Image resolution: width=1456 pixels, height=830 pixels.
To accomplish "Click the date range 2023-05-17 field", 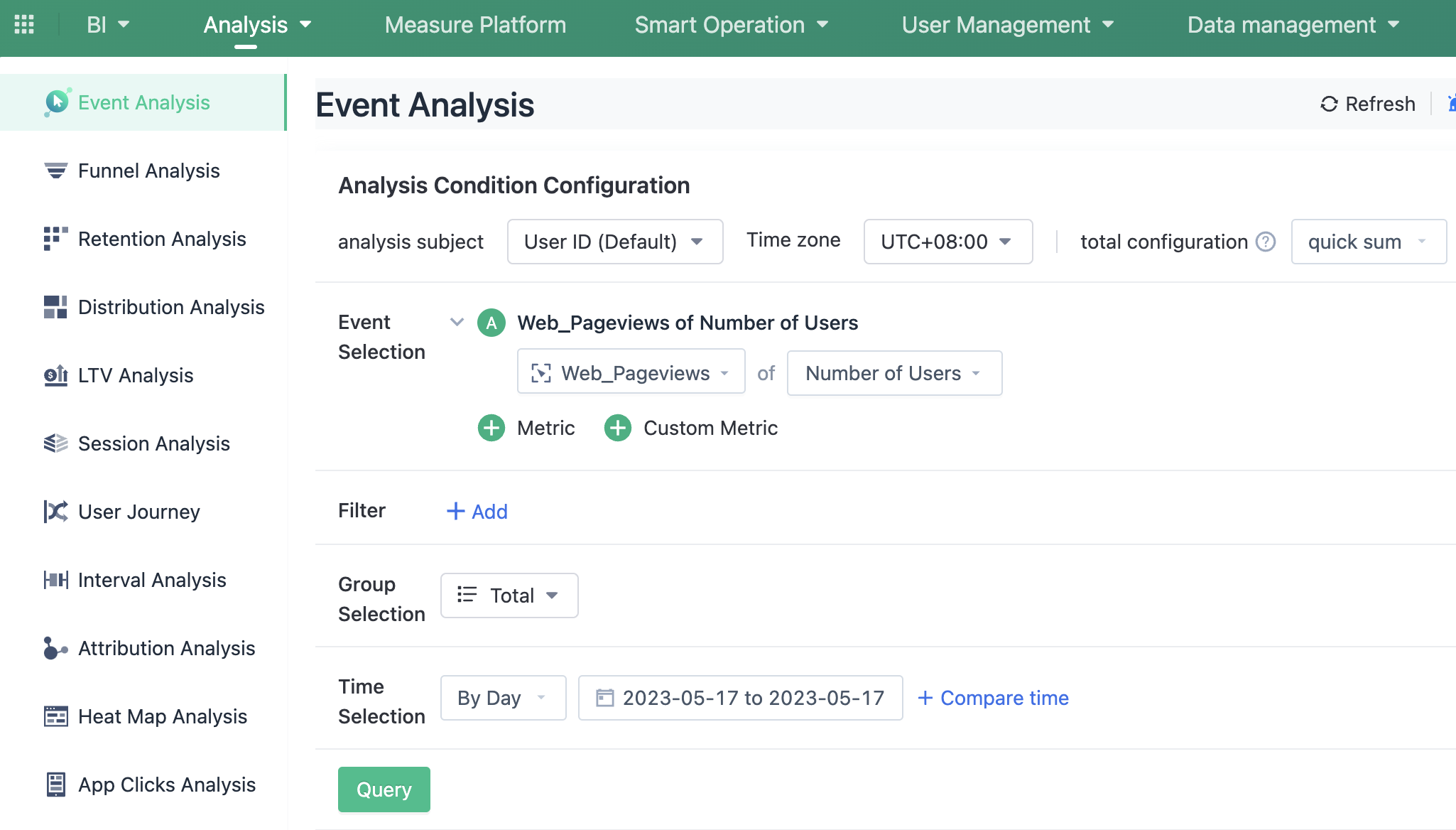I will (x=753, y=698).
